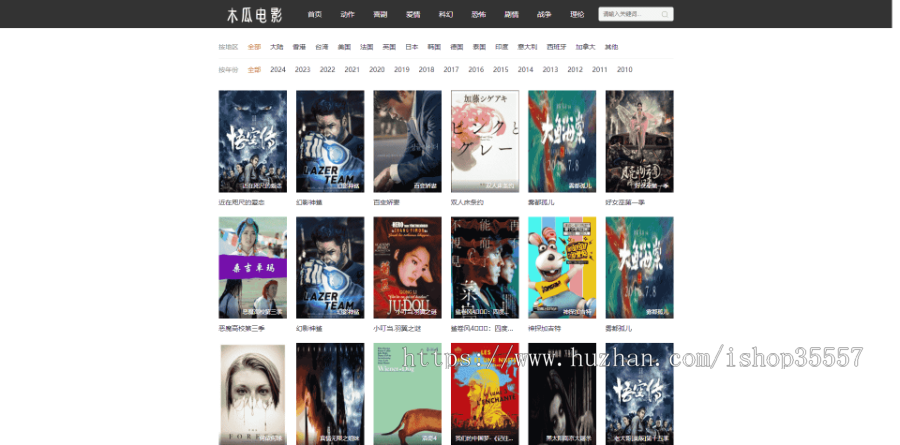The image size is (900, 445).
Task: Filter movies by region 意大利
Action: 527,47
